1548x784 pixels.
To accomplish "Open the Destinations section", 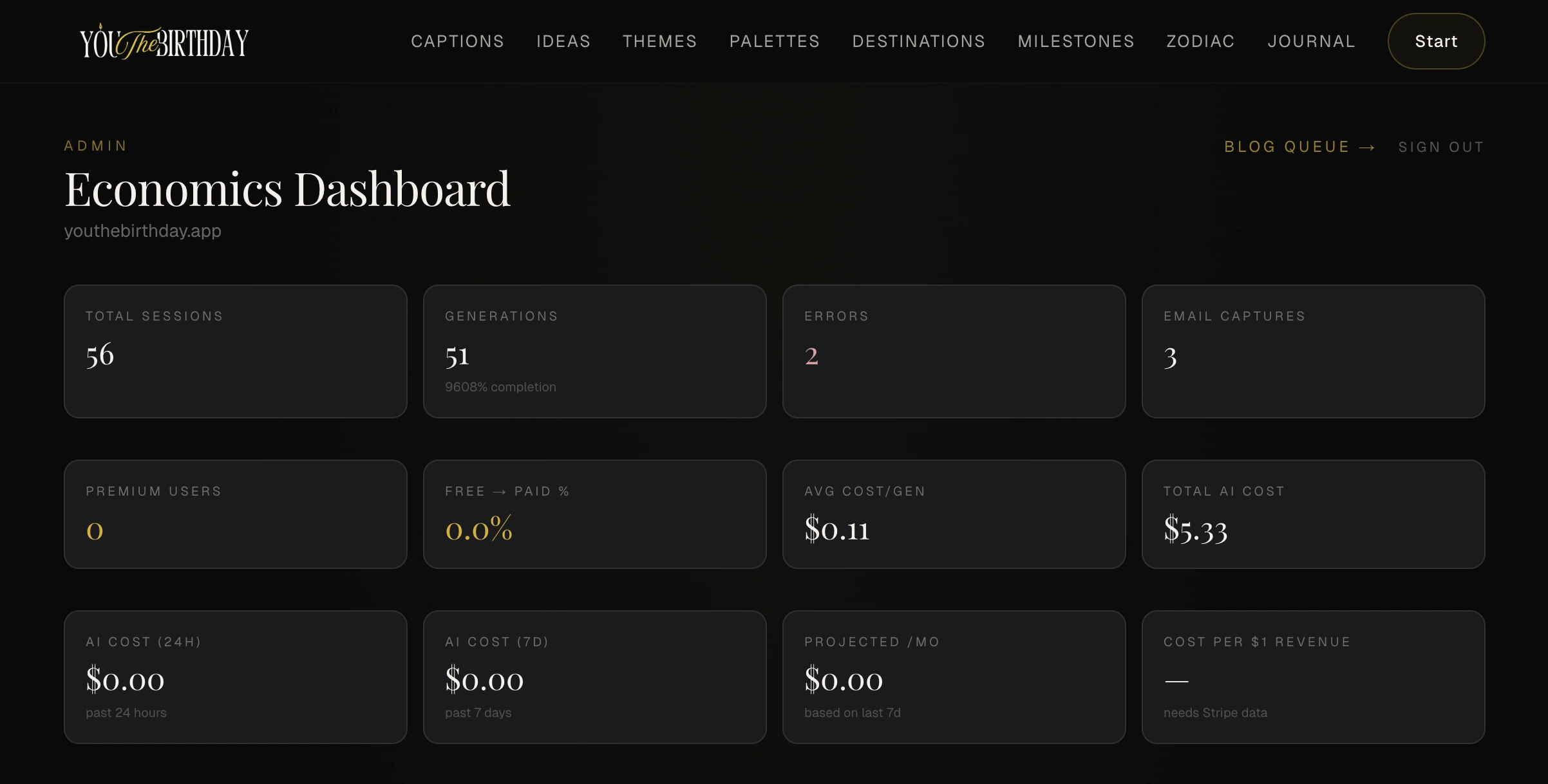I will (x=918, y=42).
